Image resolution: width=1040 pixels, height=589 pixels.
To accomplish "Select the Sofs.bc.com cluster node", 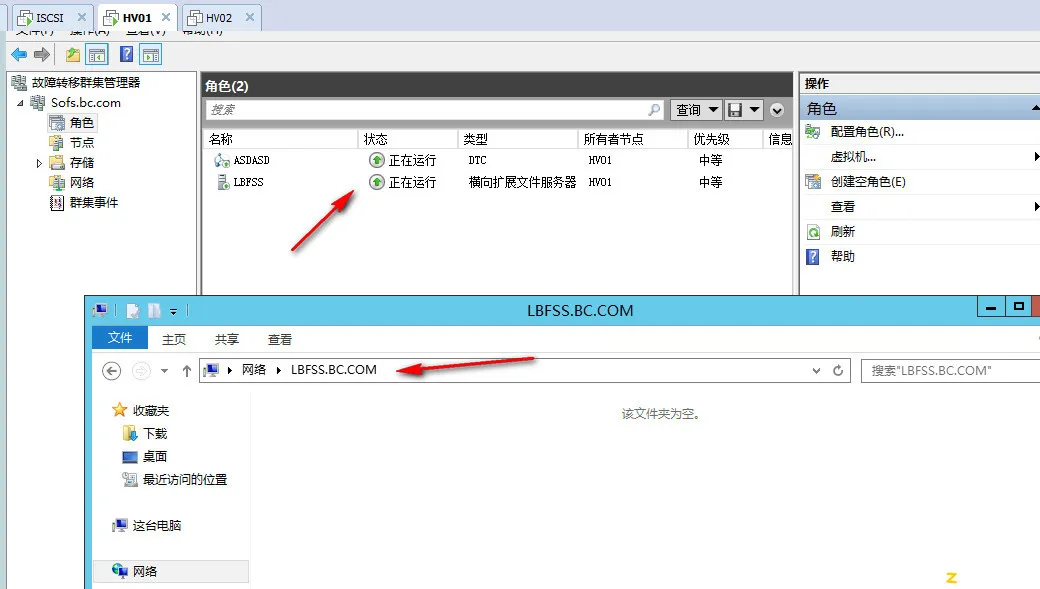I will tap(86, 103).
